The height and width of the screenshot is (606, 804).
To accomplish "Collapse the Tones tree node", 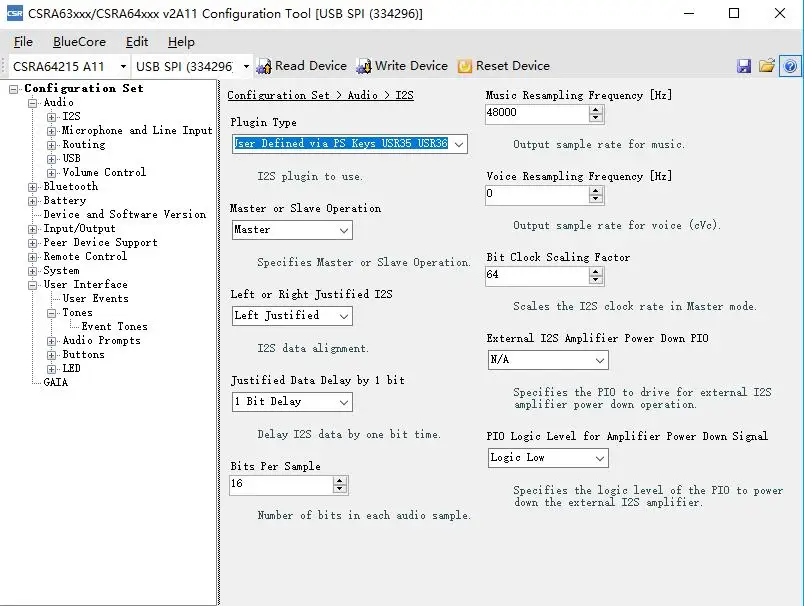I will (51, 313).
